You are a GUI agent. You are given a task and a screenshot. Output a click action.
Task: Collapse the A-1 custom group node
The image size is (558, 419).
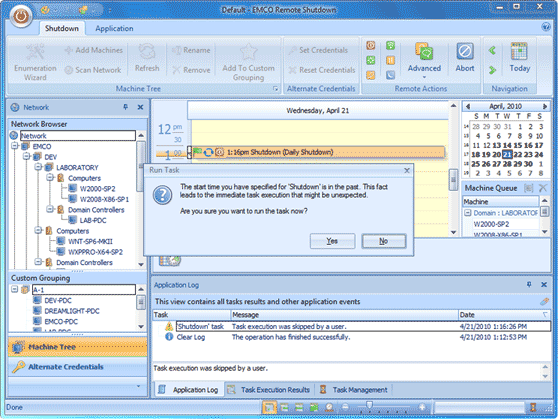(x=14, y=289)
